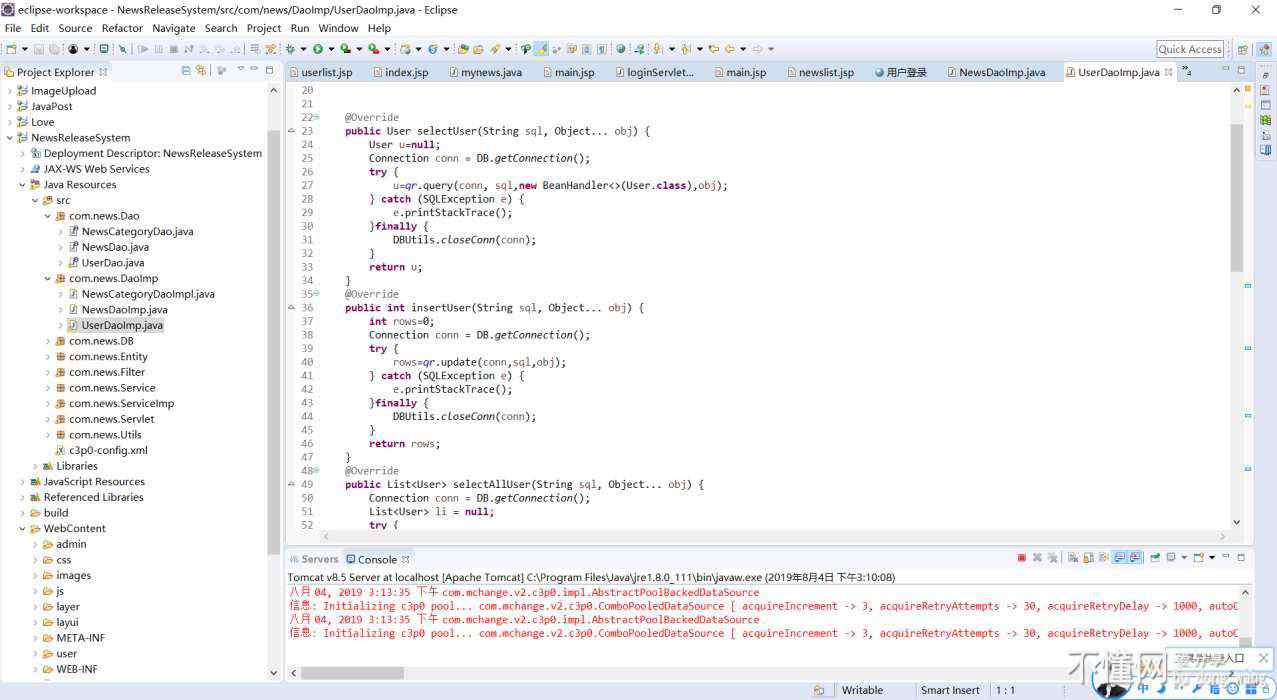
Task: Open the Refactor menu
Action: click(x=122, y=28)
